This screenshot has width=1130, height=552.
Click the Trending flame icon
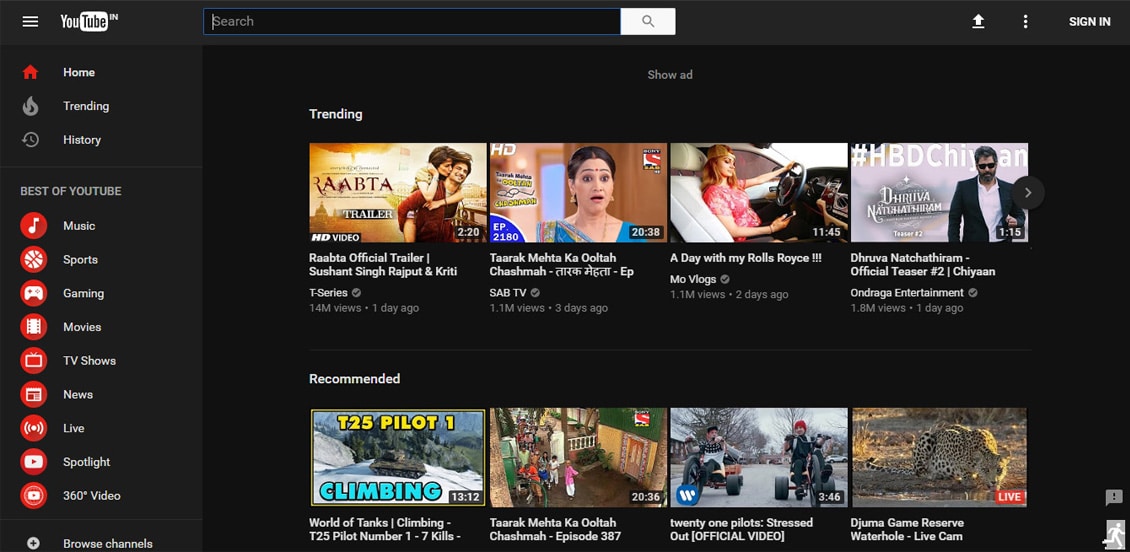click(x=30, y=106)
